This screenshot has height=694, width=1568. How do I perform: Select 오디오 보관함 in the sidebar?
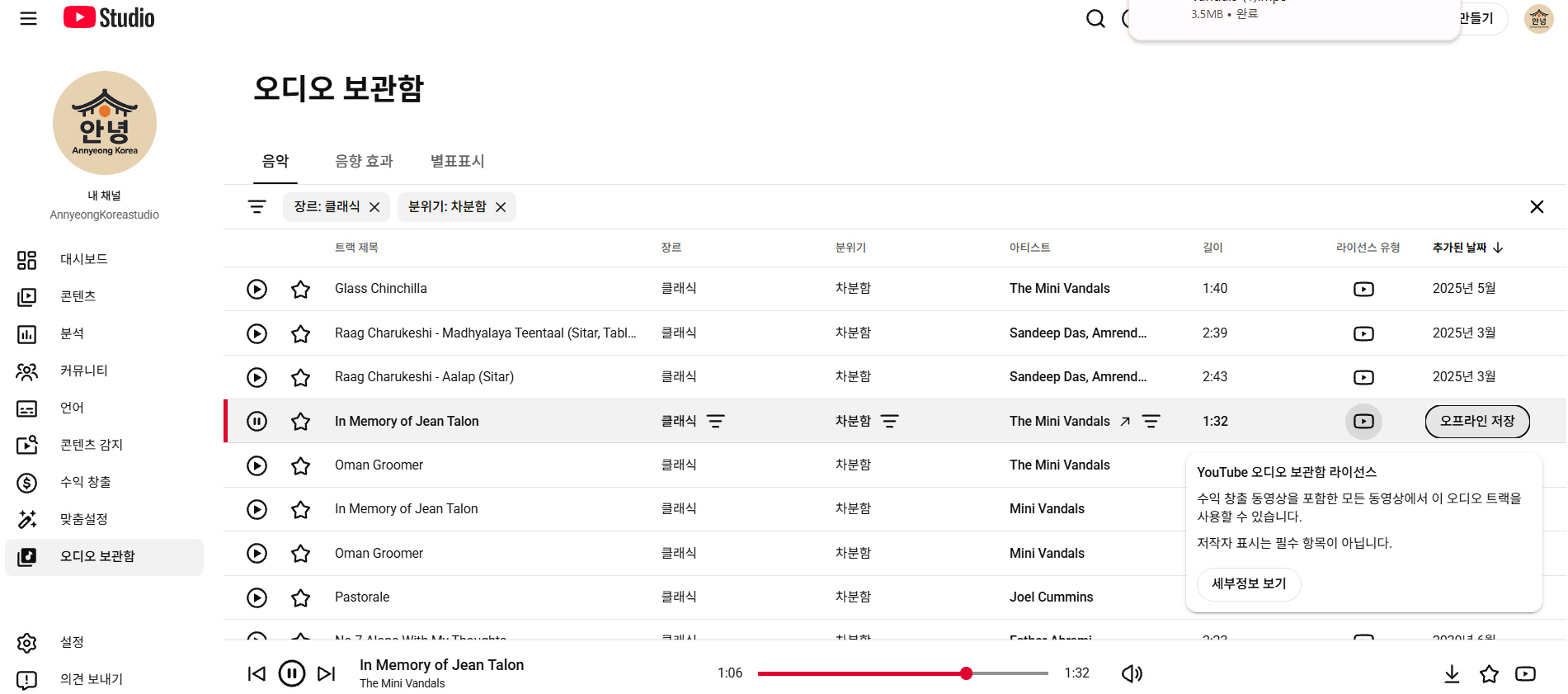[105, 557]
